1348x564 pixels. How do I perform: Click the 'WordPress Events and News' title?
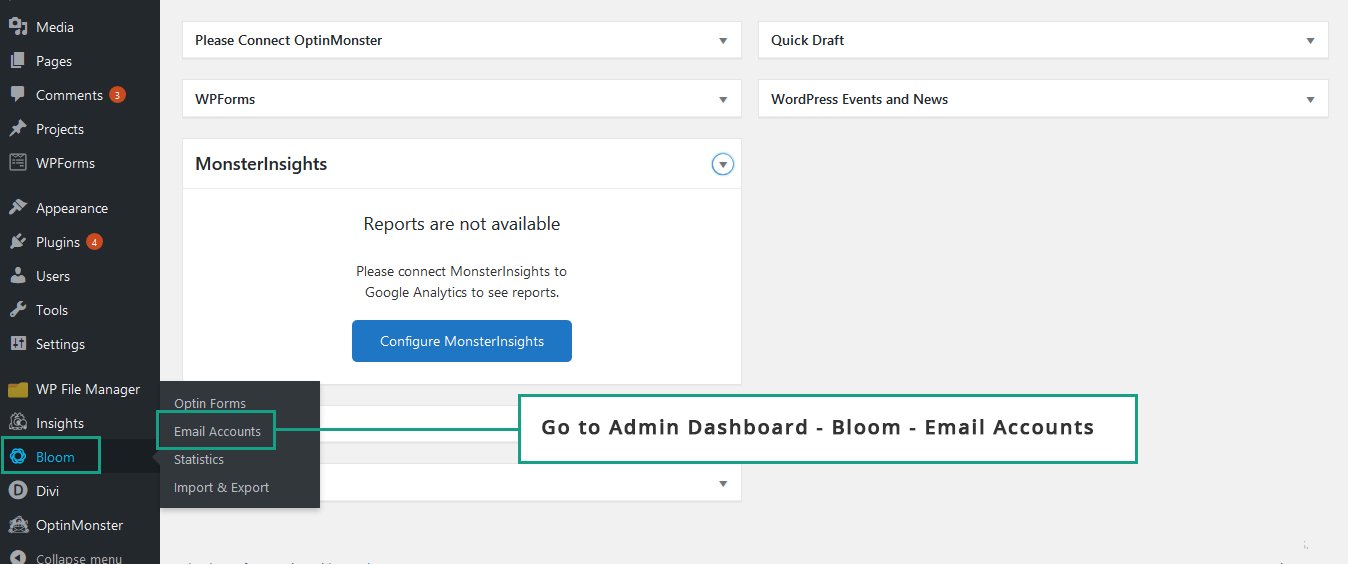(860, 100)
